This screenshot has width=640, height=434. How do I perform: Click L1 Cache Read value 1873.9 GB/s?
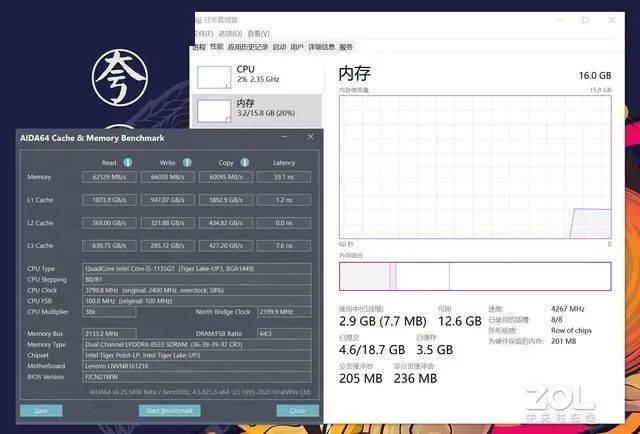click(x=109, y=200)
